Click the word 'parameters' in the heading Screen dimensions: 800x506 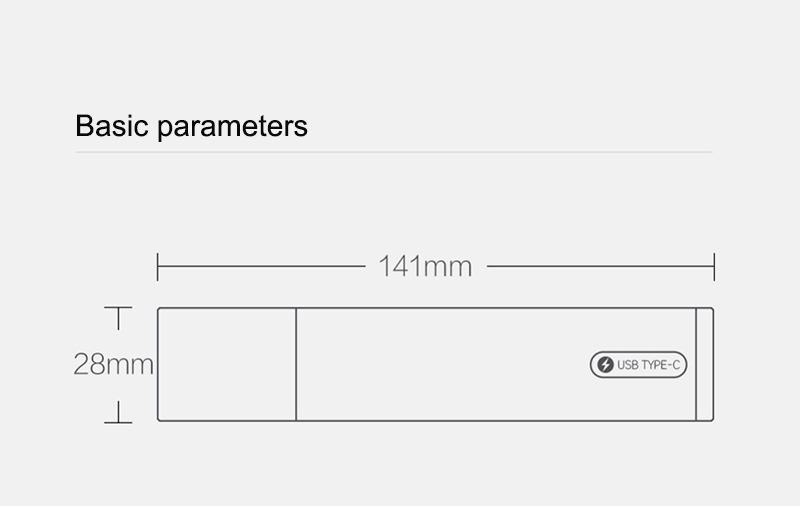[232, 128]
